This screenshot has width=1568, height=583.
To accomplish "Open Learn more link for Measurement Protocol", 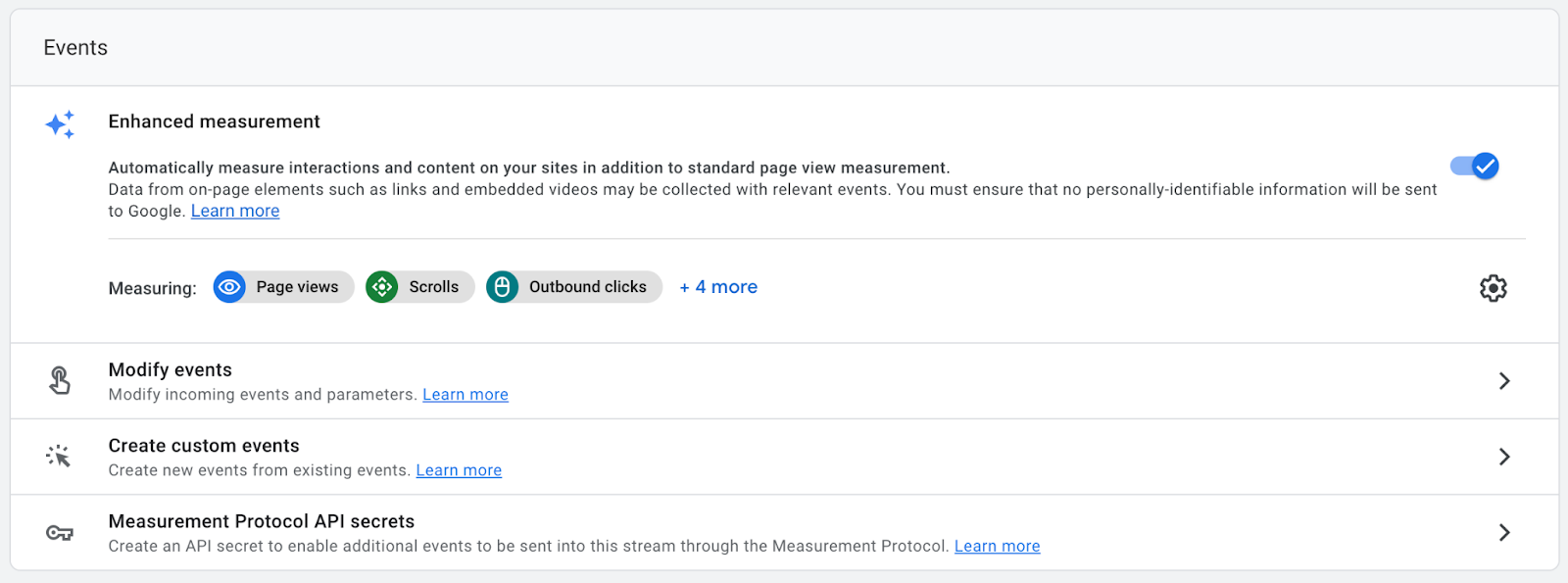I will coord(998,546).
